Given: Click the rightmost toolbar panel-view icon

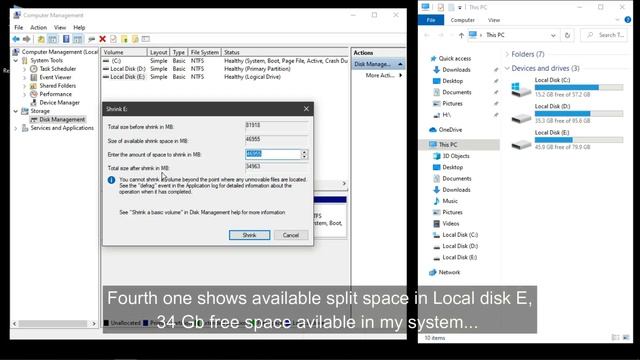Looking at the screenshot, I should (146, 39).
